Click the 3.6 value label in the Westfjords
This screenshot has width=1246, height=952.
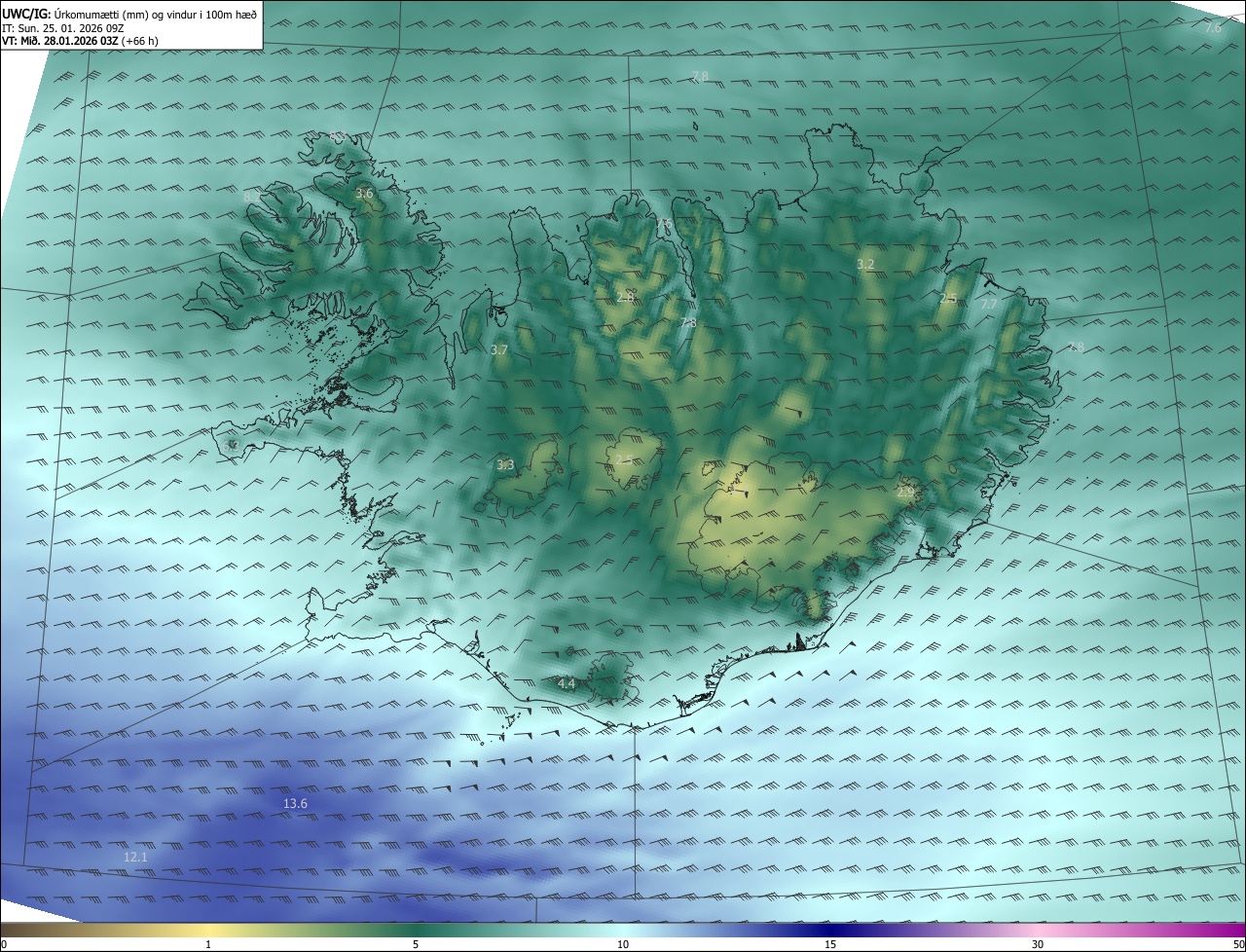(x=364, y=194)
